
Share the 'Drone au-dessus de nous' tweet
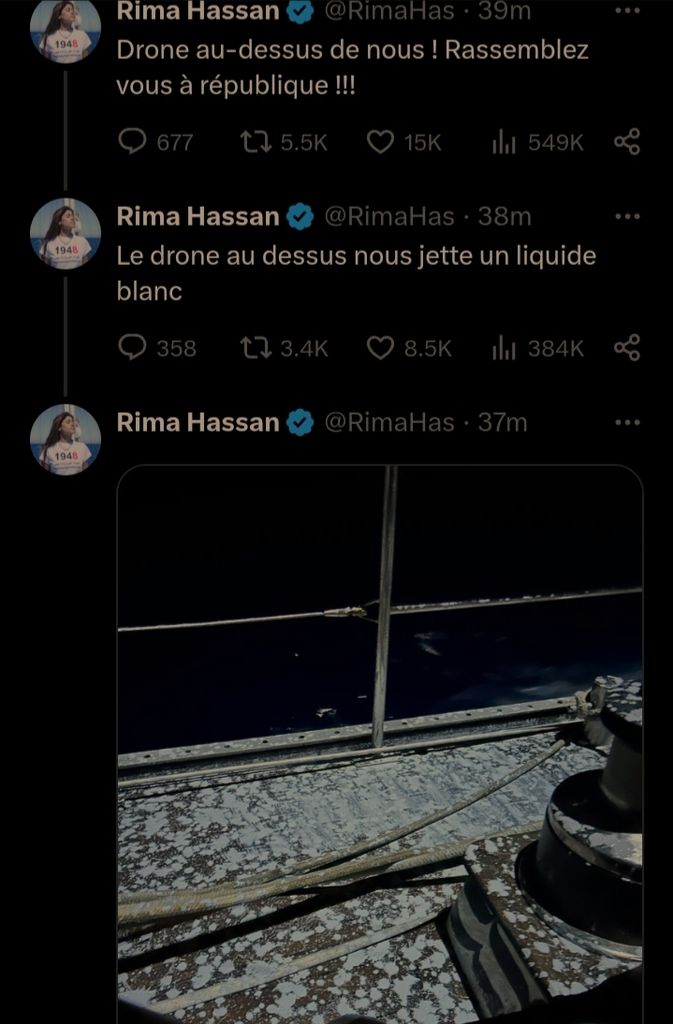coord(627,142)
